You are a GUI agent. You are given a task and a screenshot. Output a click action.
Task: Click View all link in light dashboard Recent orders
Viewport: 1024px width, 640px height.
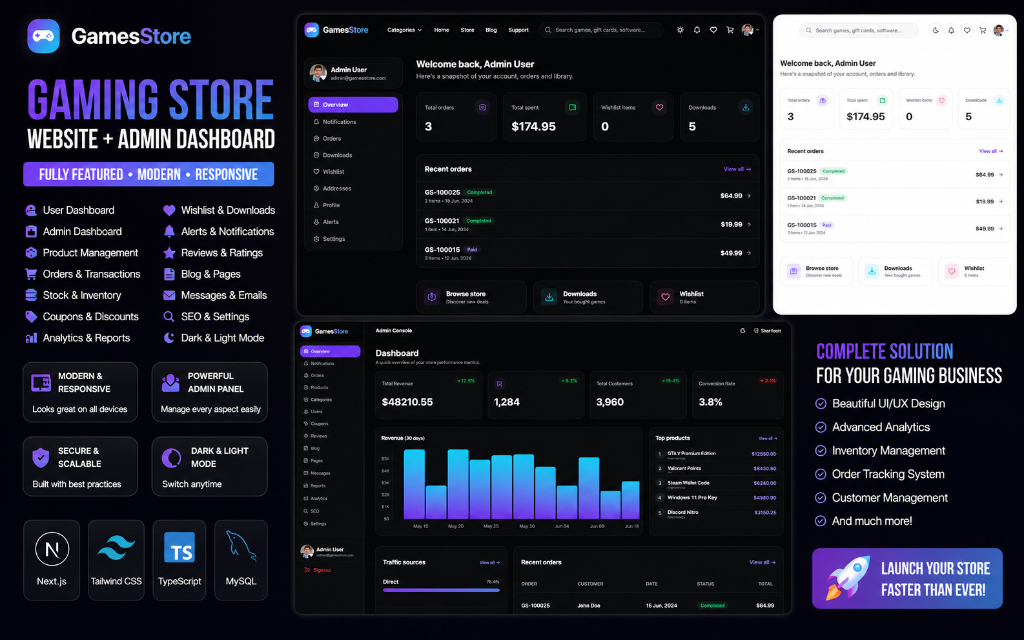point(991,151)
